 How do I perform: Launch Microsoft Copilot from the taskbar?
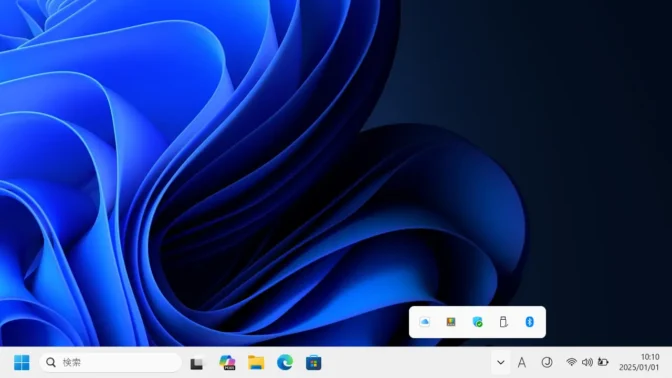point(227,363)
